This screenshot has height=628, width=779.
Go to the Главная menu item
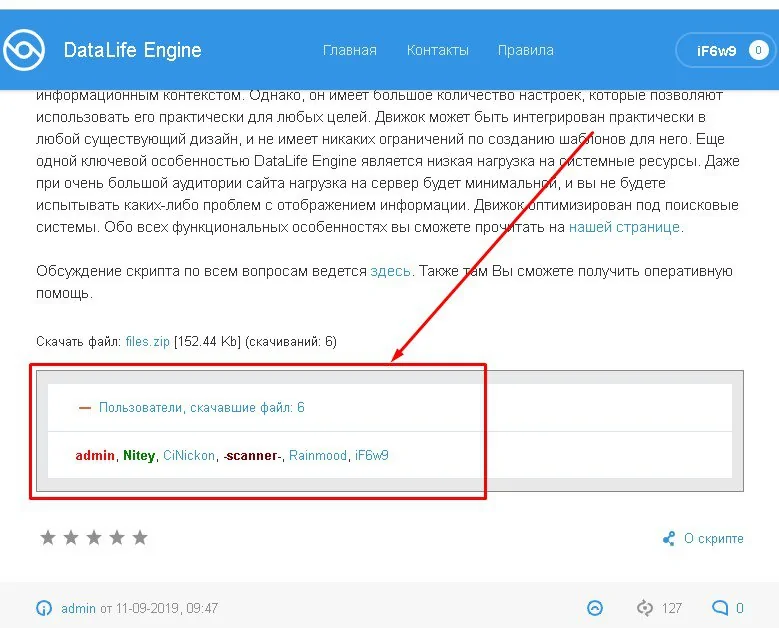350,50
